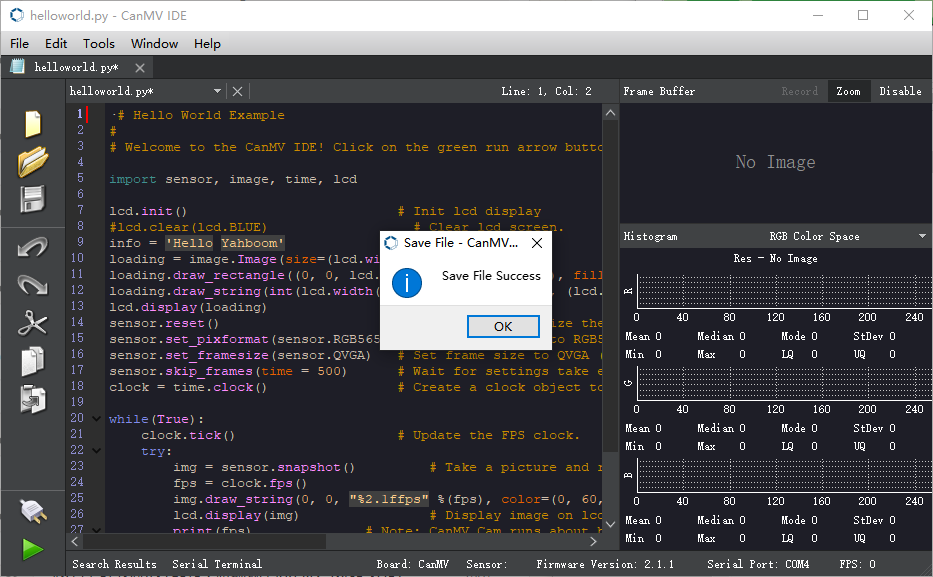The width and height of the screenshot is (933, 577).
Task: Click Serial Port: COM4 status entry
Action: coord(758,564)
